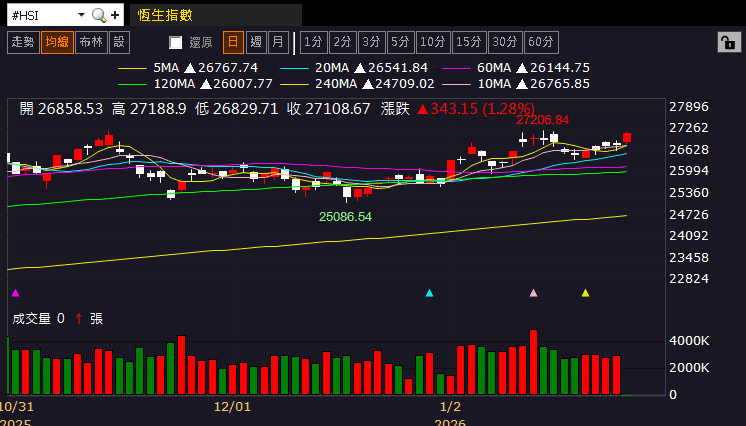
Task: Switch to 2分 minute interval
Action: pyautogui.click(x=343, y=42)
